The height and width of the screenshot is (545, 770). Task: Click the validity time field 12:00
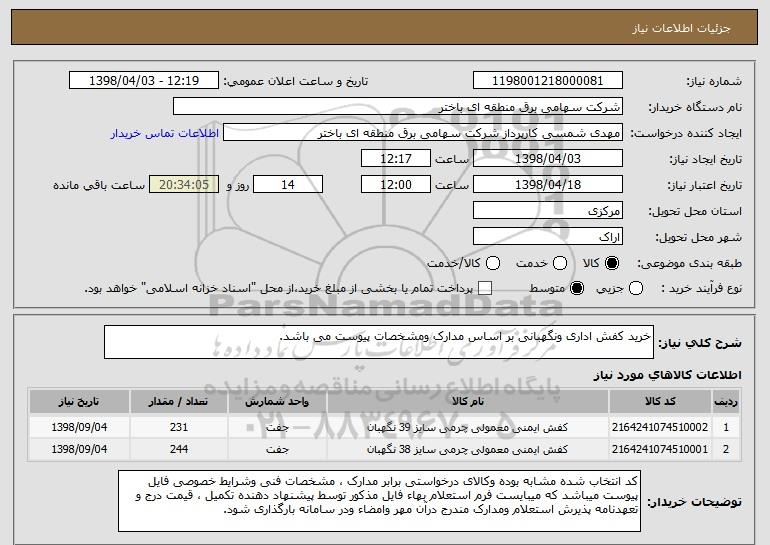point(396,185)
